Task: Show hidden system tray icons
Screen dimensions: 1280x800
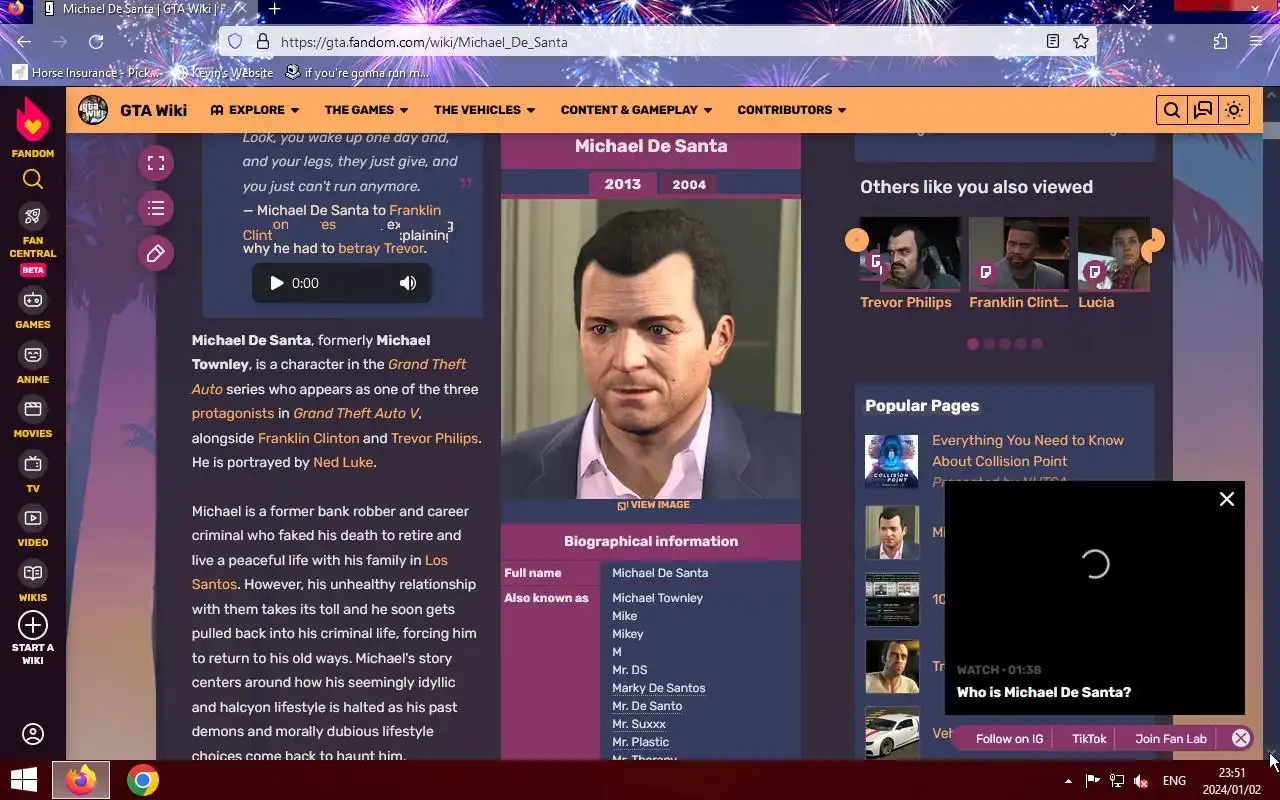Action: point(1068,781)
